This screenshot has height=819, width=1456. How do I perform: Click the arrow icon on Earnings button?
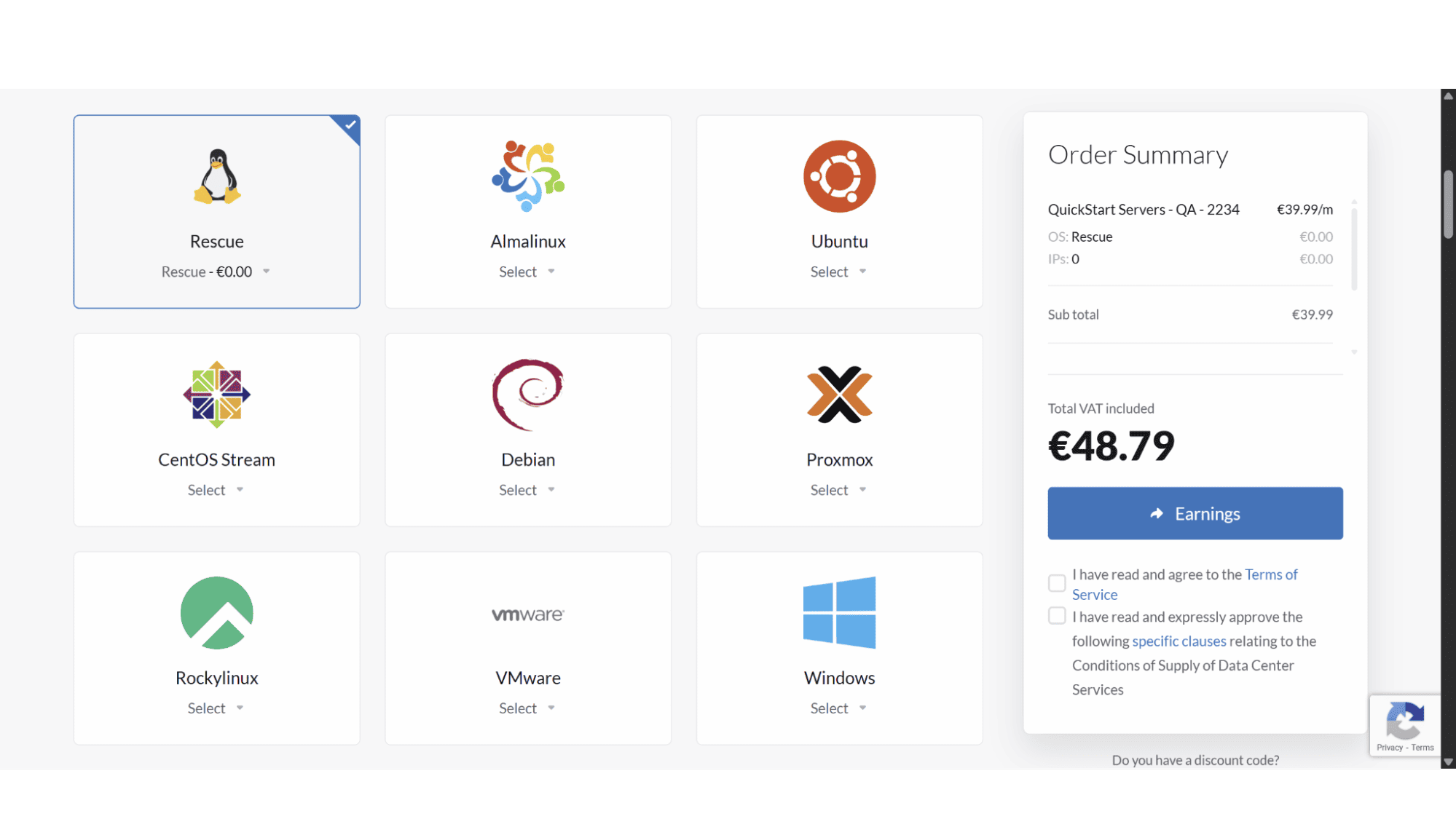click(x=1157, y=514)
